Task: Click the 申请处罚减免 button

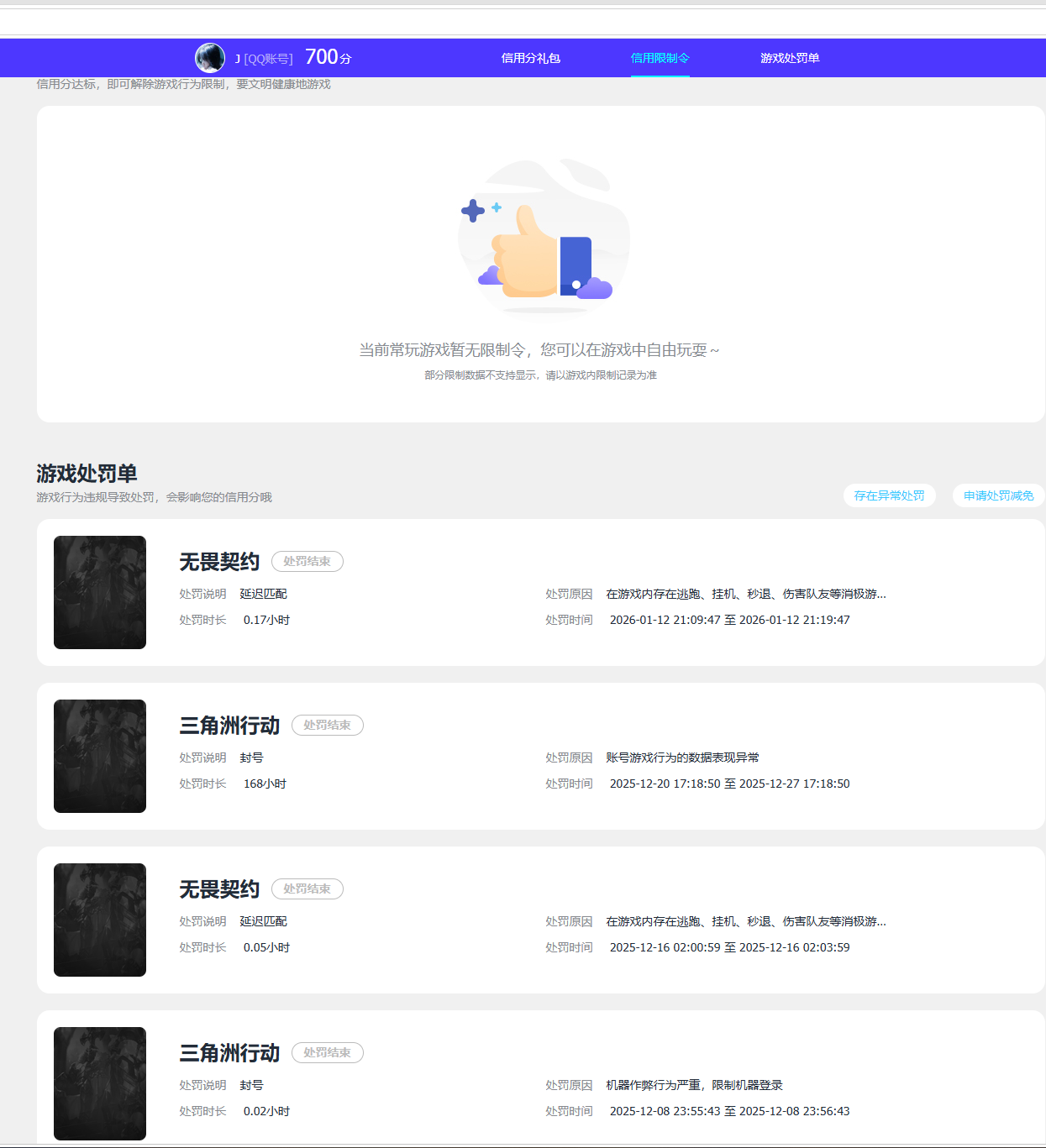Action: point(999,495)
